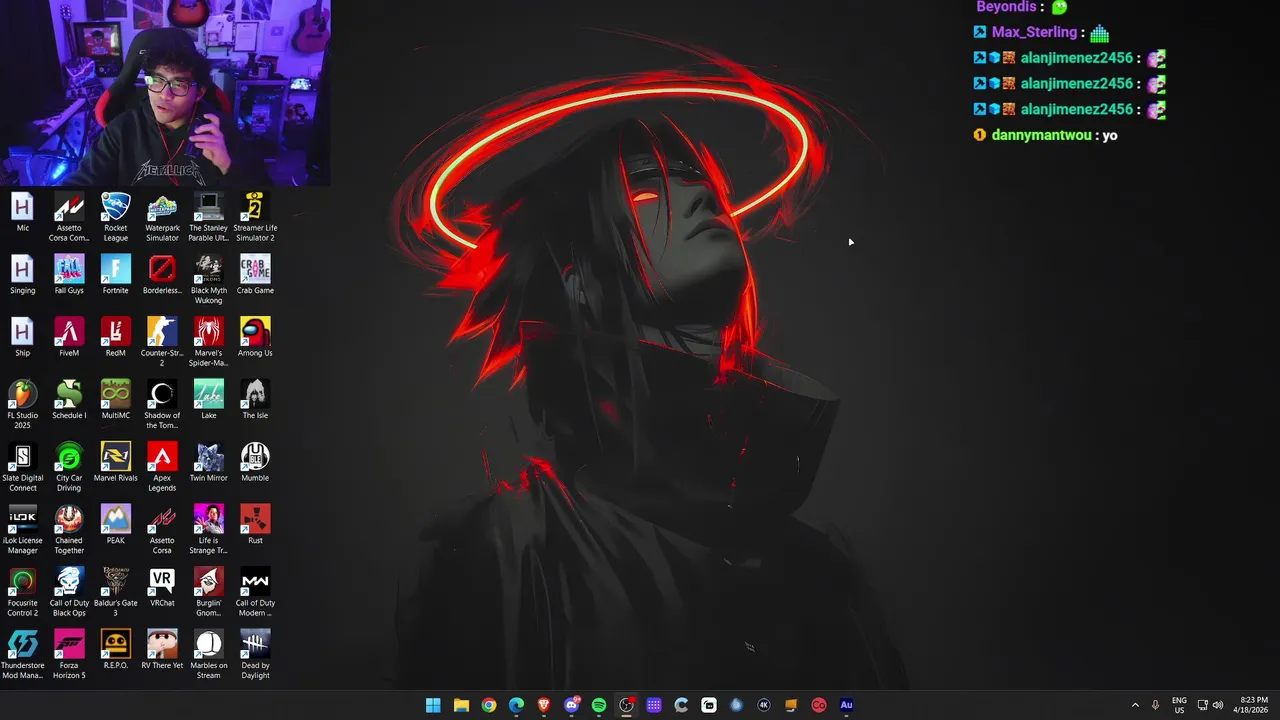Open the Mic shortcut on desktop
This screenshot has width=1280, height=720.
click(x=22, y=213)
